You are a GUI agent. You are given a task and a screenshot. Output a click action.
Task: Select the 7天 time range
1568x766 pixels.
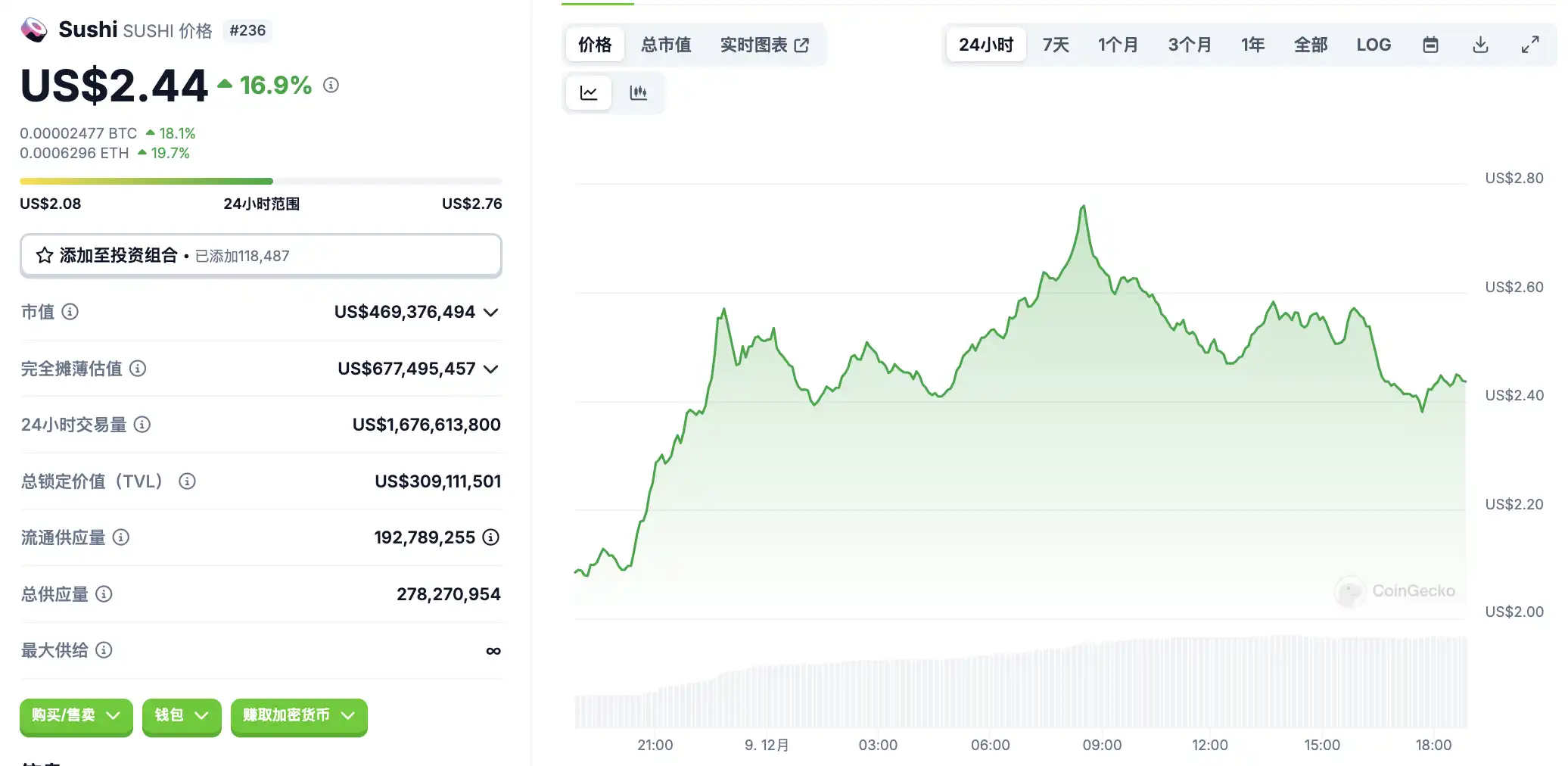[x=1056, y=45]
